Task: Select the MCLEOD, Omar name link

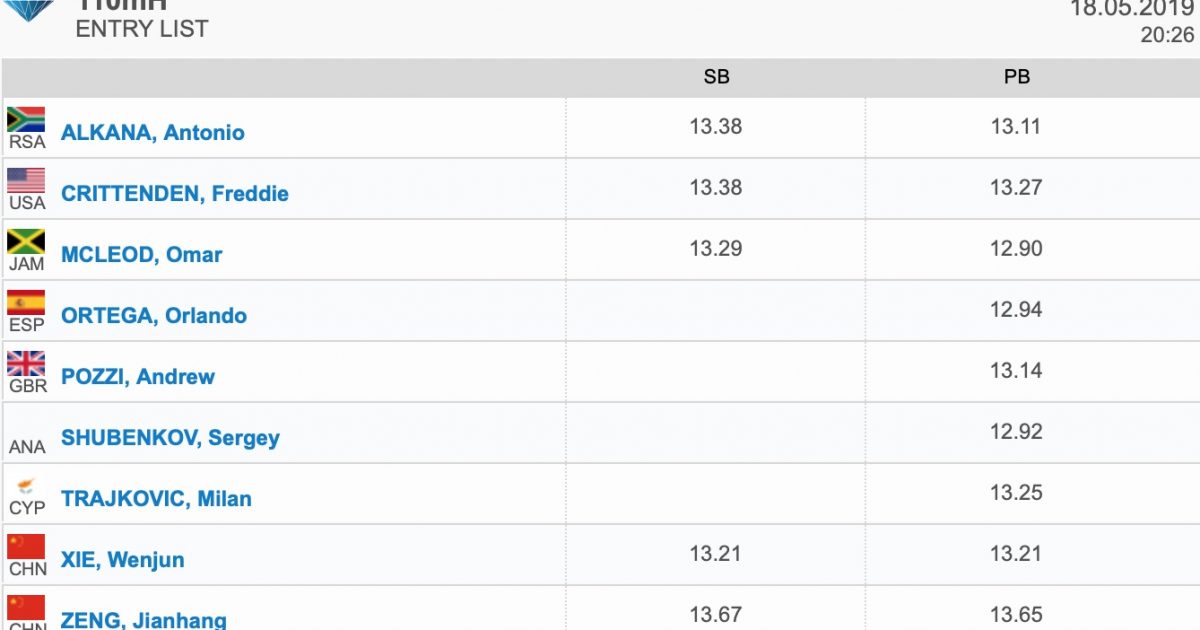Action: (x=141, y=254)
